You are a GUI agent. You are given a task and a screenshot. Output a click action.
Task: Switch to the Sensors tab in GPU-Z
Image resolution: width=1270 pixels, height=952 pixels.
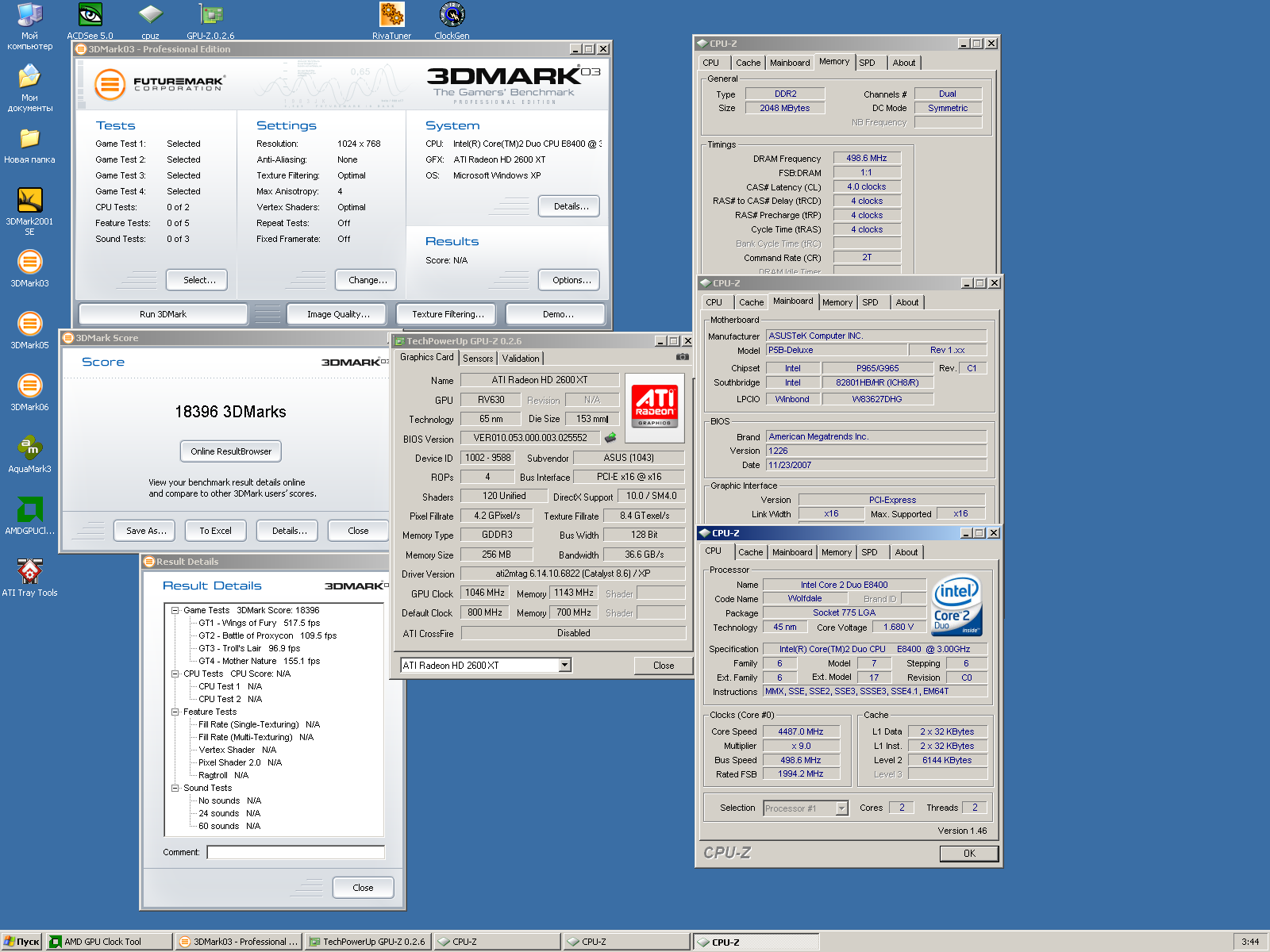coord(478,359)
